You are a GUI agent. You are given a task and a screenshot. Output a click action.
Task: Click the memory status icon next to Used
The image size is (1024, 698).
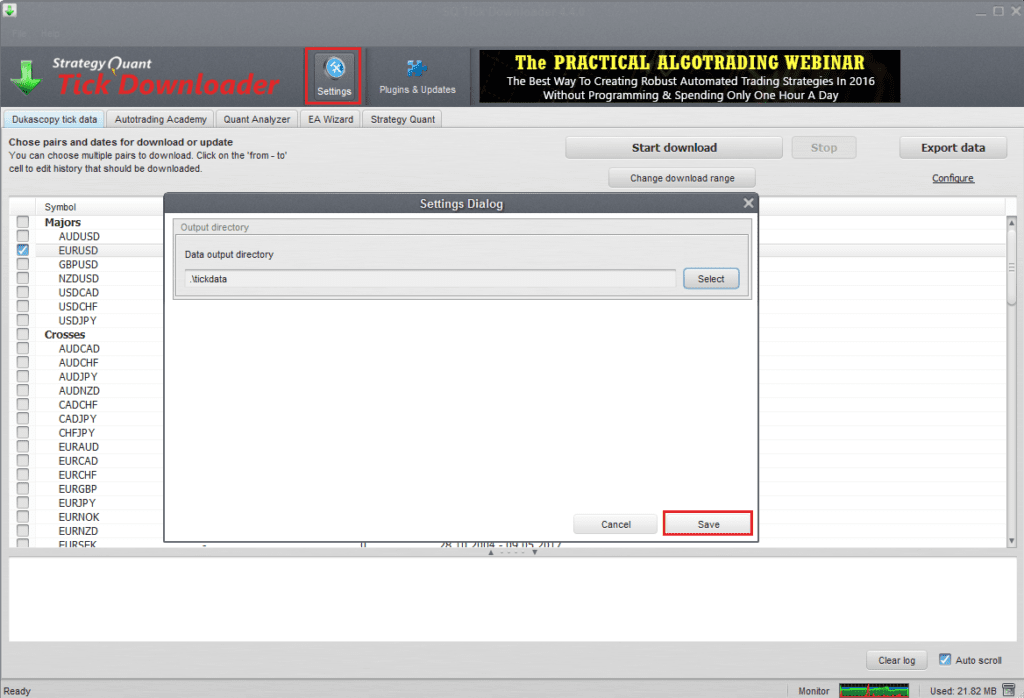[x=1009, y=690]
